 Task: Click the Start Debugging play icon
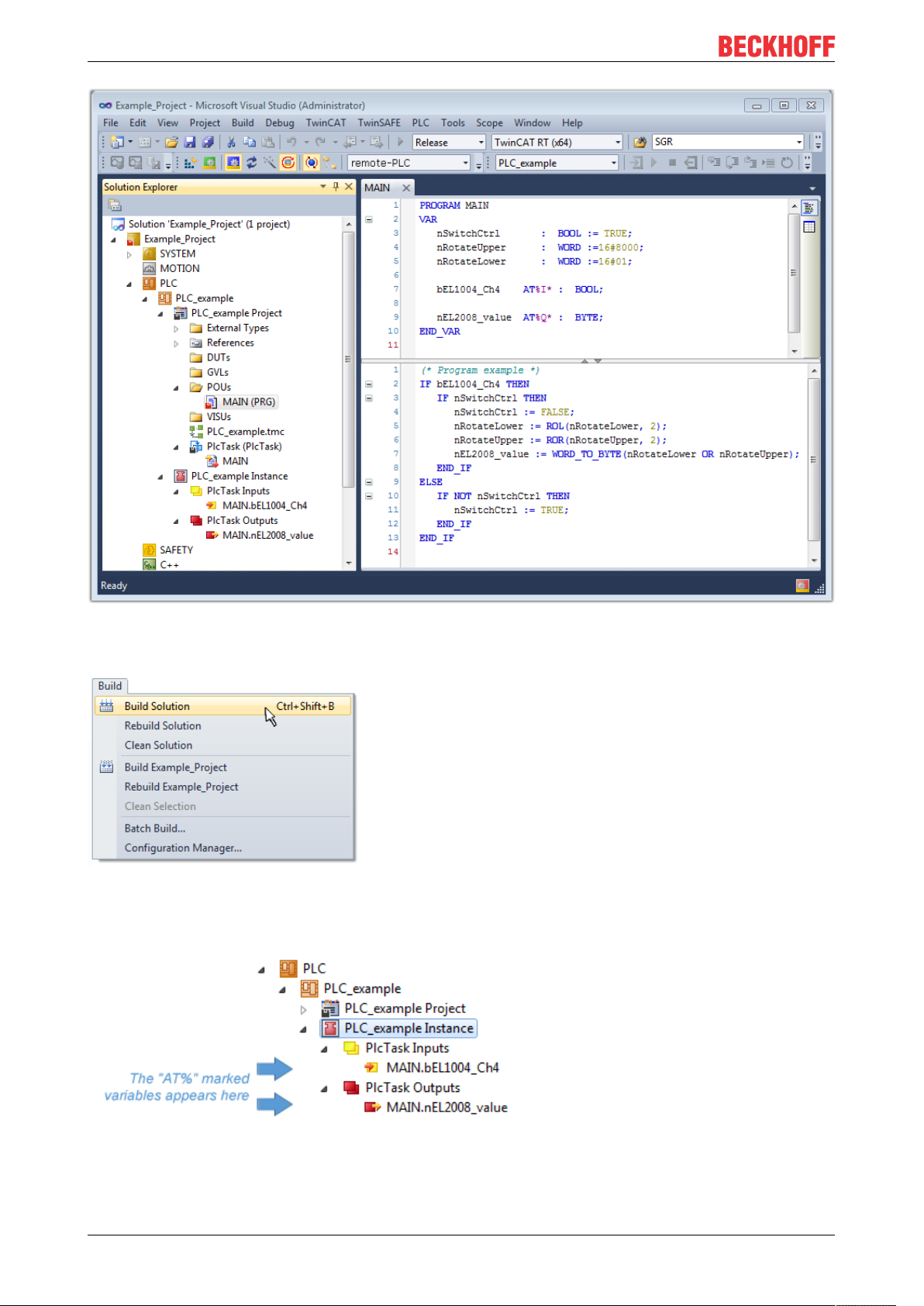400,143
